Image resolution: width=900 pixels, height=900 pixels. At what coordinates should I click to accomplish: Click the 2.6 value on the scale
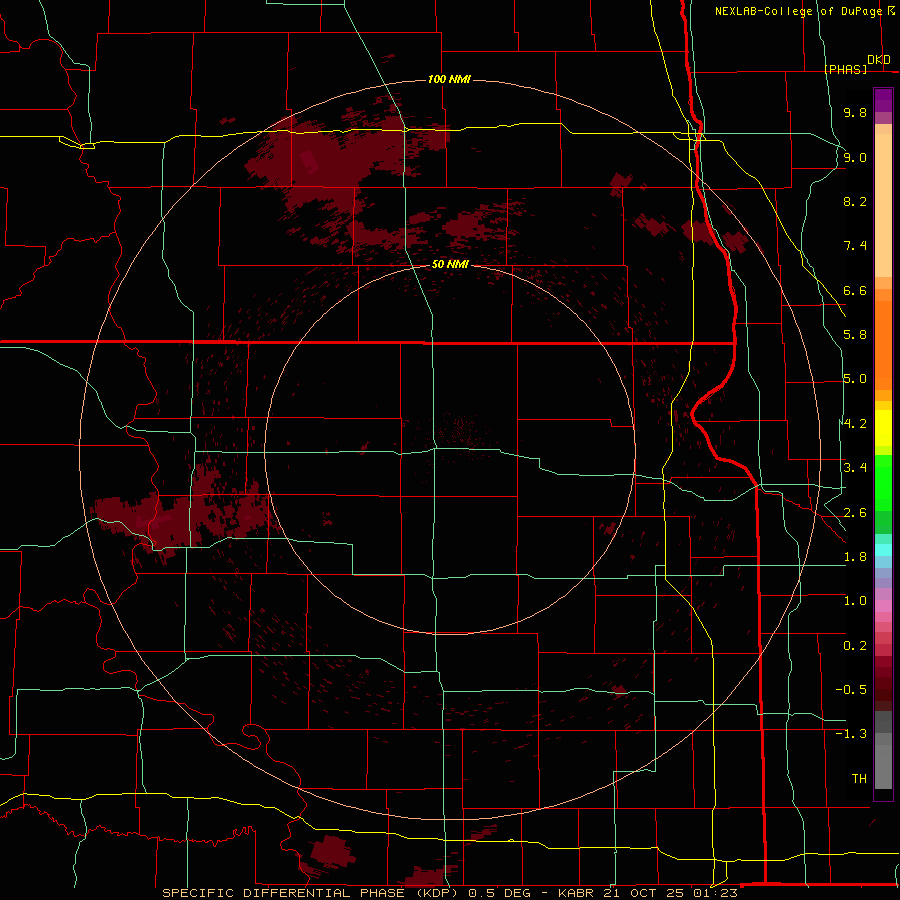(855, 513)
